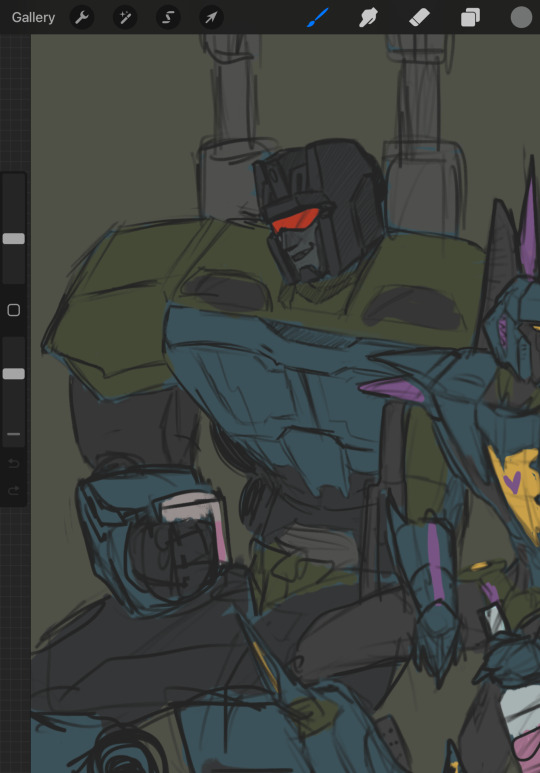Viewport: 540px width, 773px height.
Task: Return to the Gallery
Action: click(33, 17)
